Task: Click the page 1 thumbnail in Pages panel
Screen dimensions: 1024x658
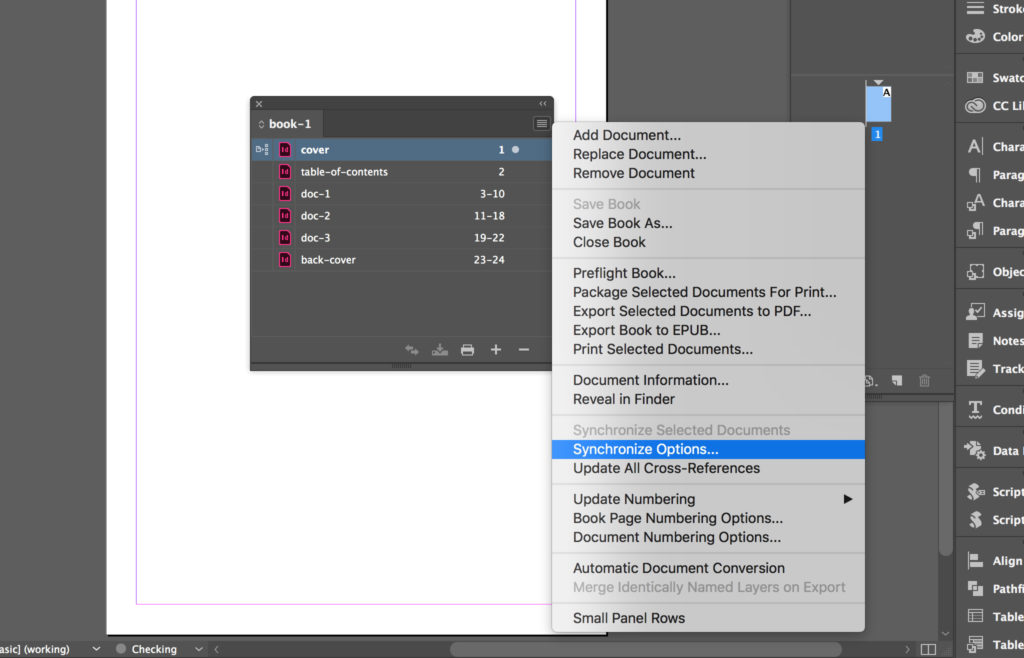Action: pos(878,104)
